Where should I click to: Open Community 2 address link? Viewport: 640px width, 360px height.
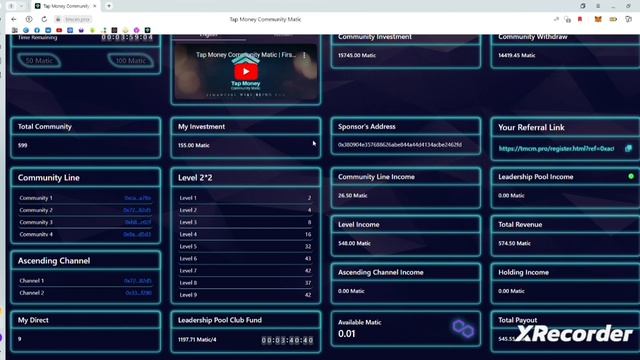point(137,210)
